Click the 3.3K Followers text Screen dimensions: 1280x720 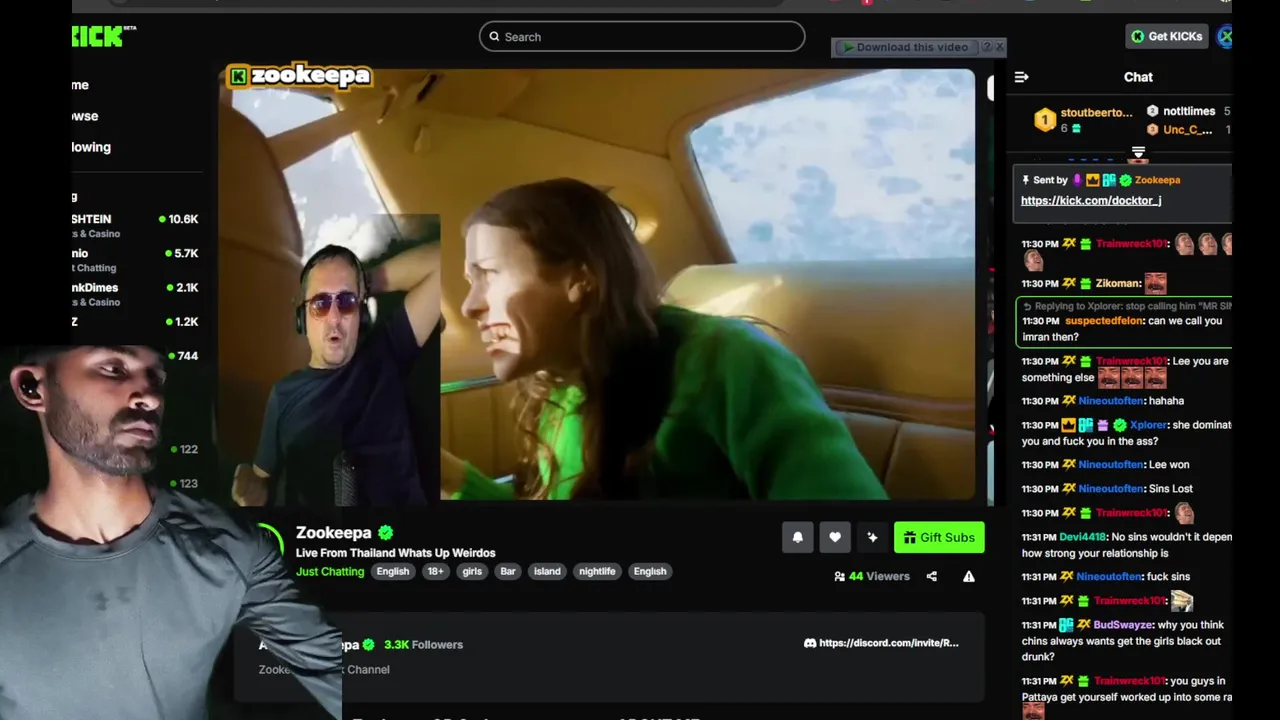point(423,645)
